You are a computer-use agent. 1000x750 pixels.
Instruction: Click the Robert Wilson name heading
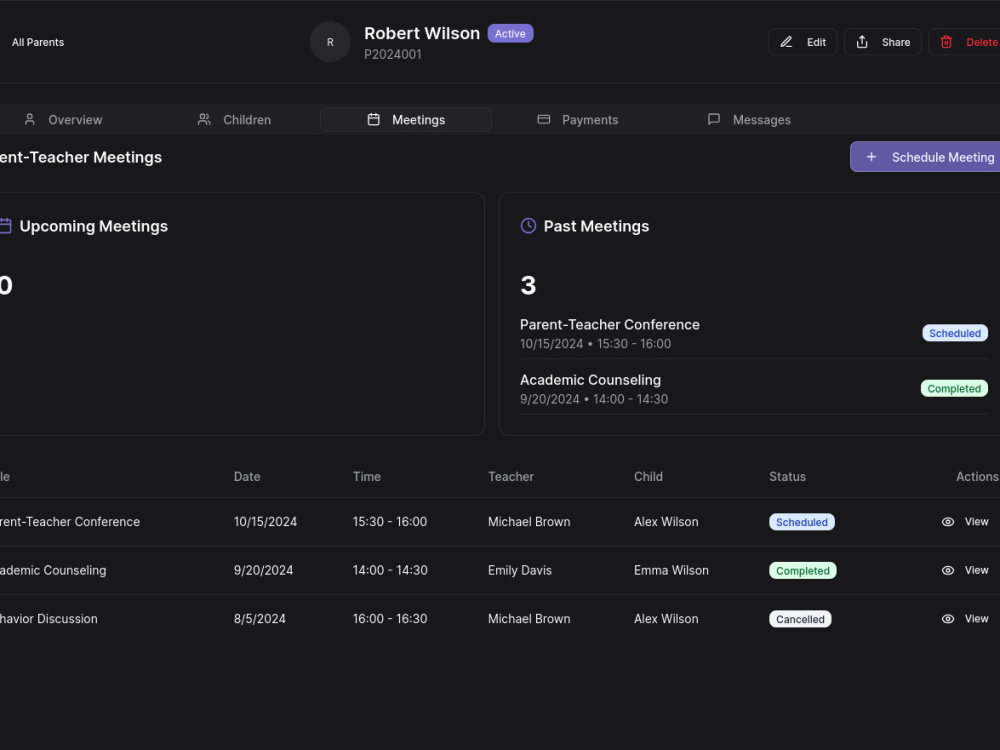(x=422, y=33)
